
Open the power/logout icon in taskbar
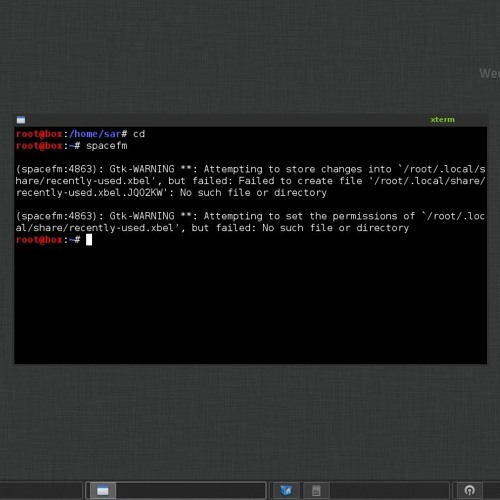click(x=470, y=491)
